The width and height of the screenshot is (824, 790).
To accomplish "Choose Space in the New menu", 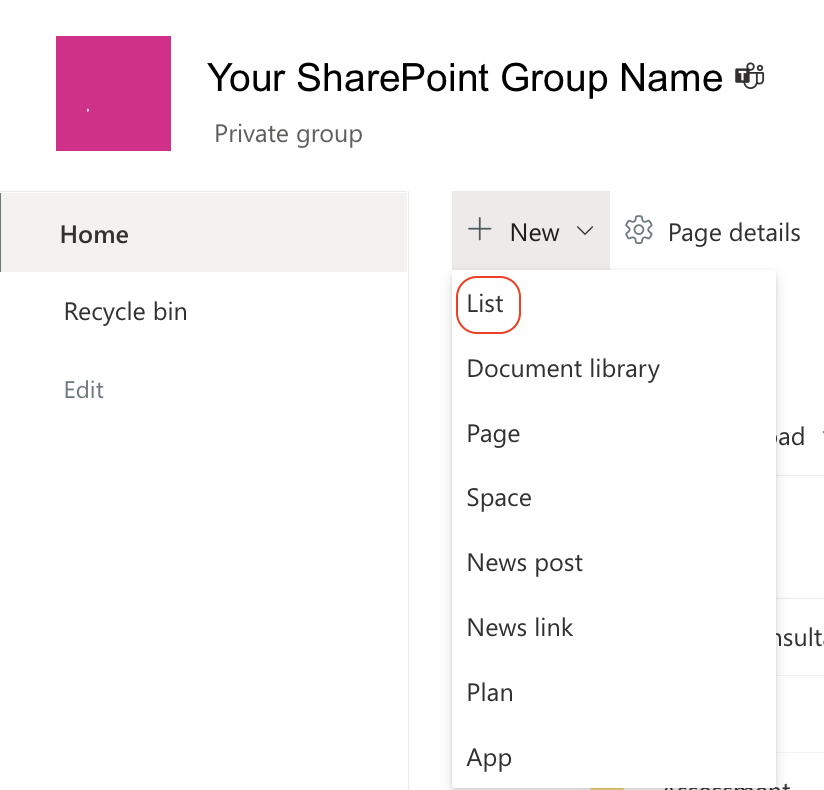I will pyautogui.click(x=498, y=497).
